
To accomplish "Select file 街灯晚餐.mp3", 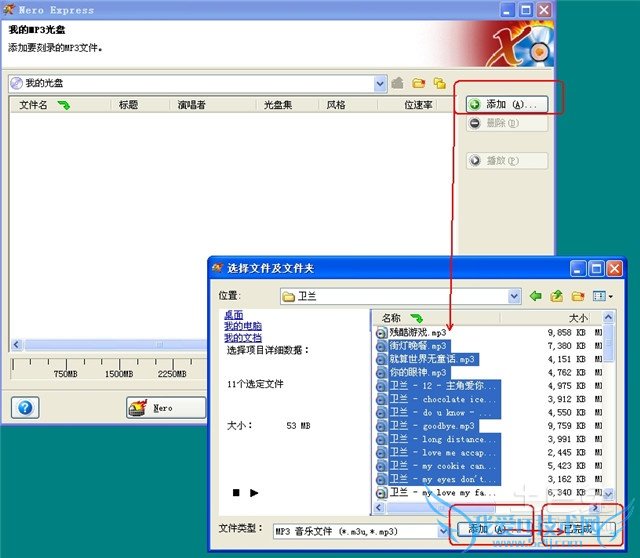I will click(418, 346).
